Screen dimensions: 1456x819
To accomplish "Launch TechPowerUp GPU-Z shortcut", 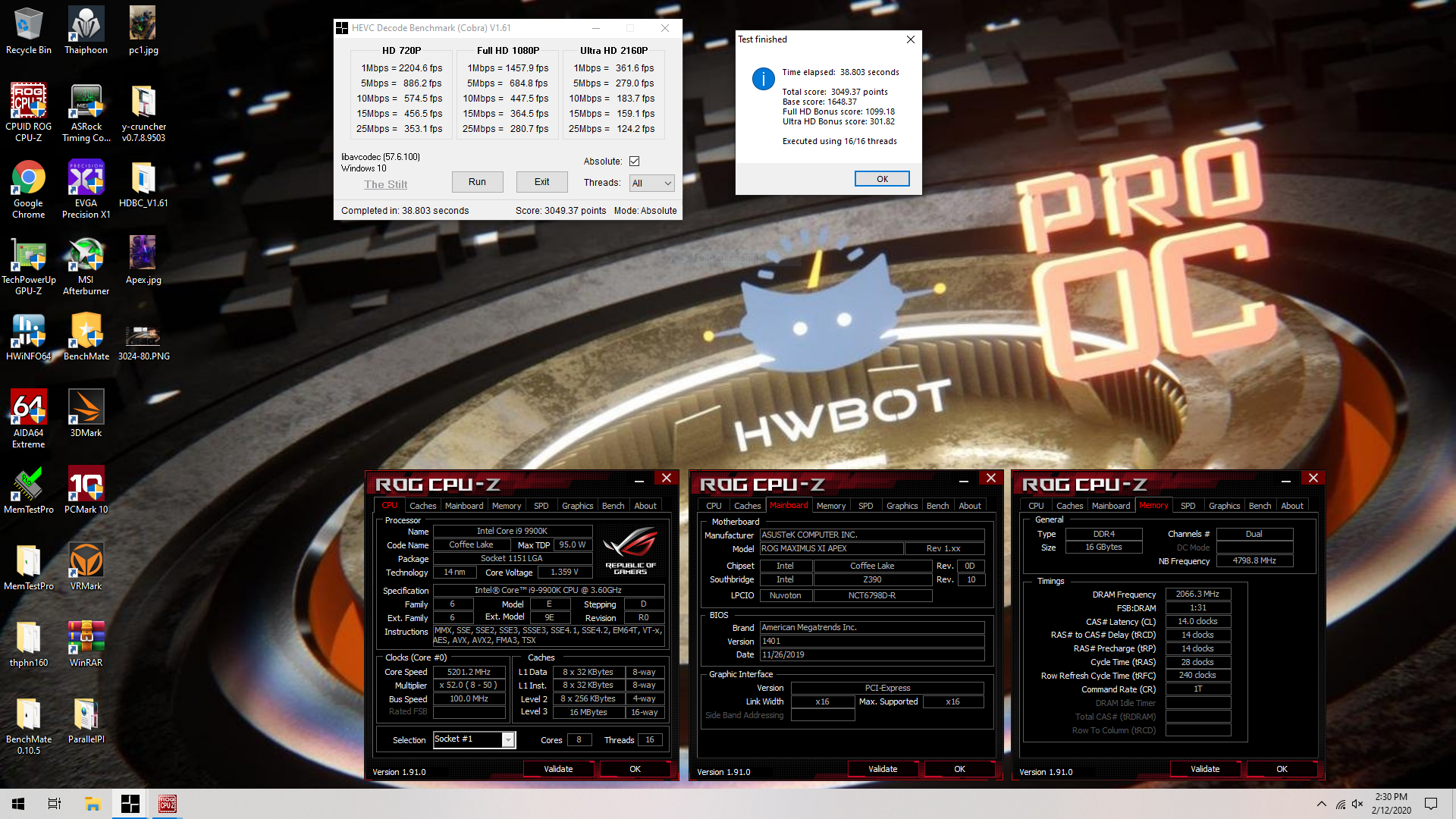I will tap(28, 266).
